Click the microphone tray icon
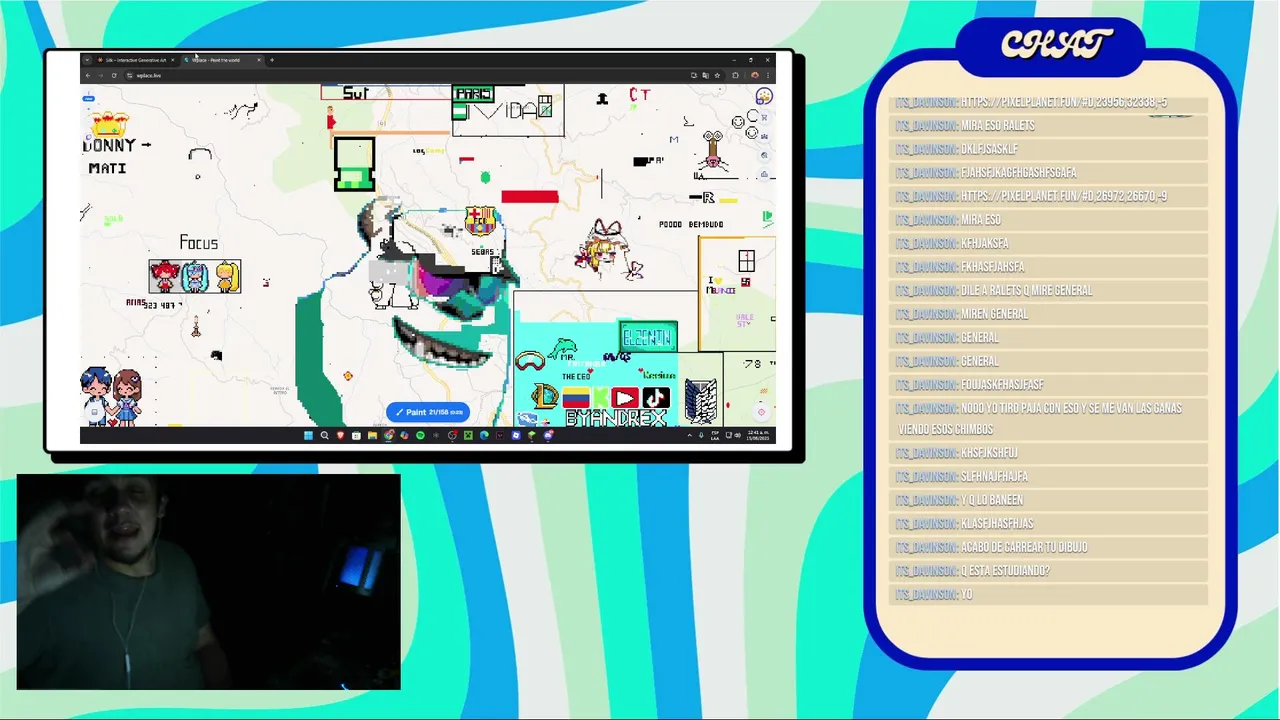The width and height of the screenshot is (1280, 720). click(x=701, y=435)
